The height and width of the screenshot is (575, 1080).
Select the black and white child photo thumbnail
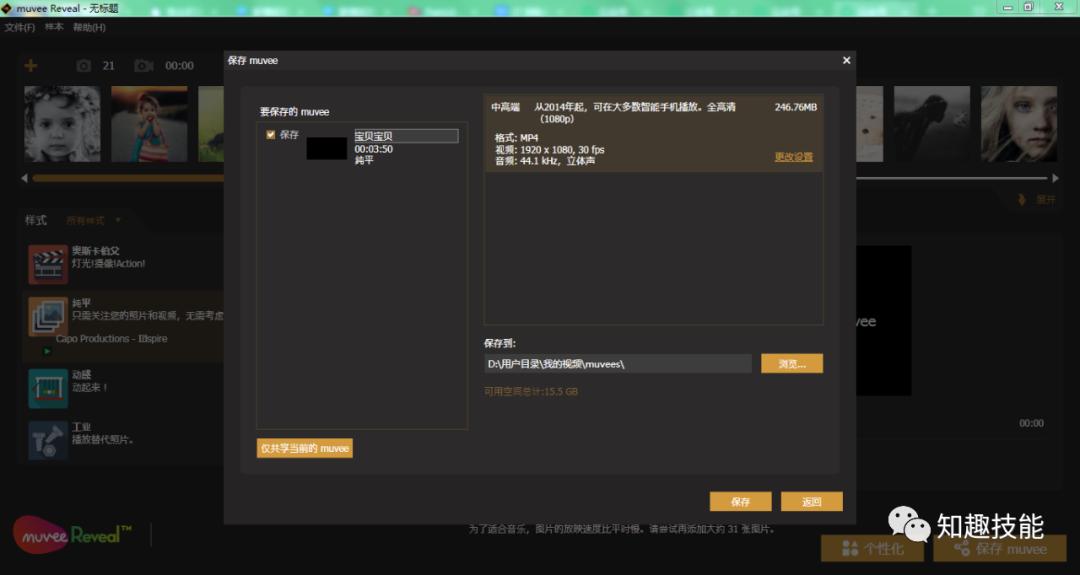[62, 124]
